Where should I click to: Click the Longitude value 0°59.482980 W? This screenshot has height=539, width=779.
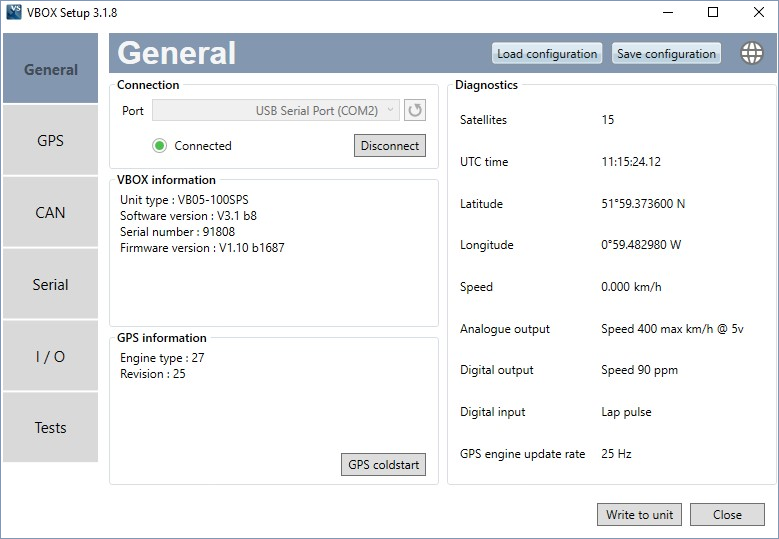tap(641, 245)
